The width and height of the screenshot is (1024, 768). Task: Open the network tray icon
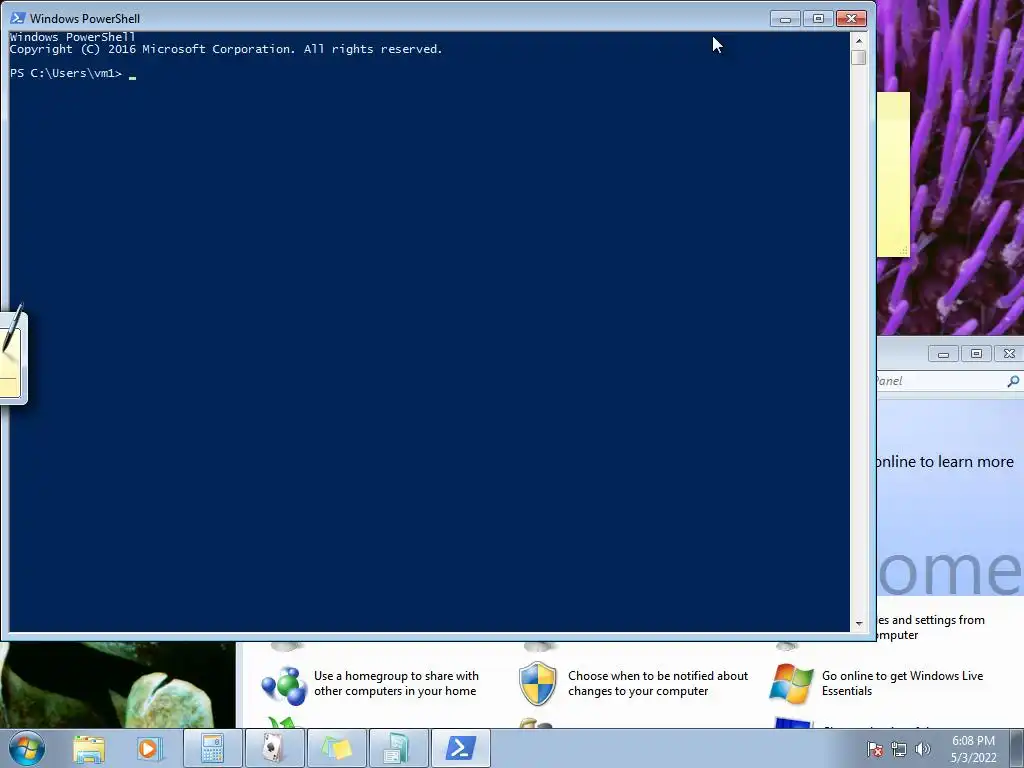coord(899,749)
